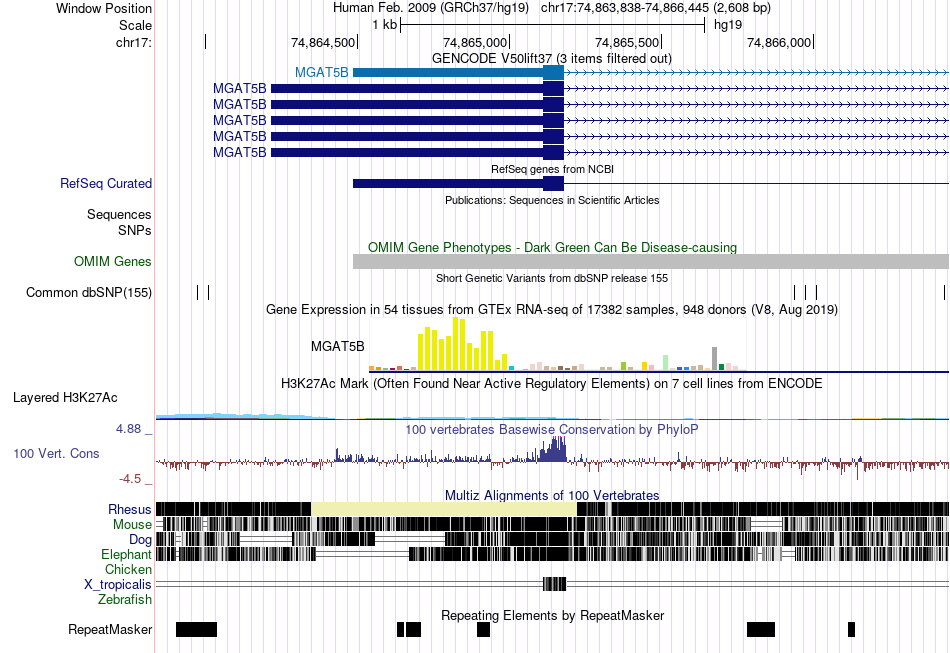The width and height of the screenshot is (950, 653).
Task: Open the H3K27Ac Mark ENCODE track title
Action: 552,384
